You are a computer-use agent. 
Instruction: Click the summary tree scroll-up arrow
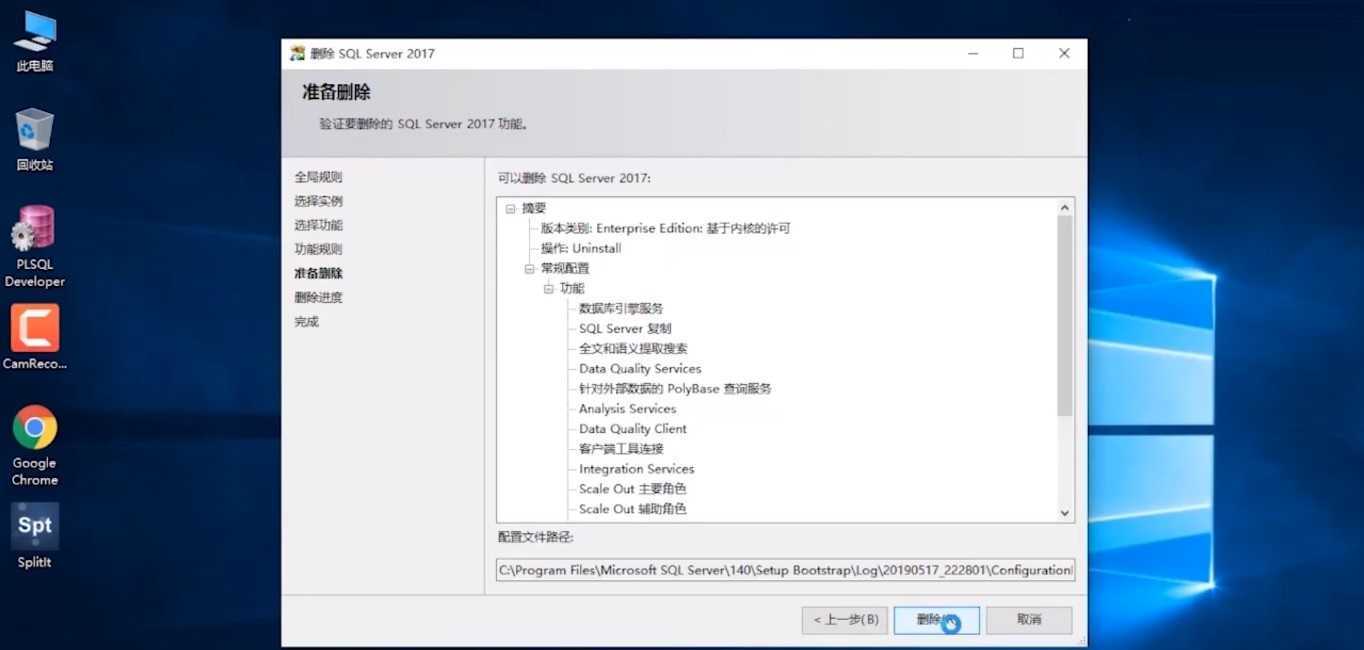click(x=1065, y=208)
